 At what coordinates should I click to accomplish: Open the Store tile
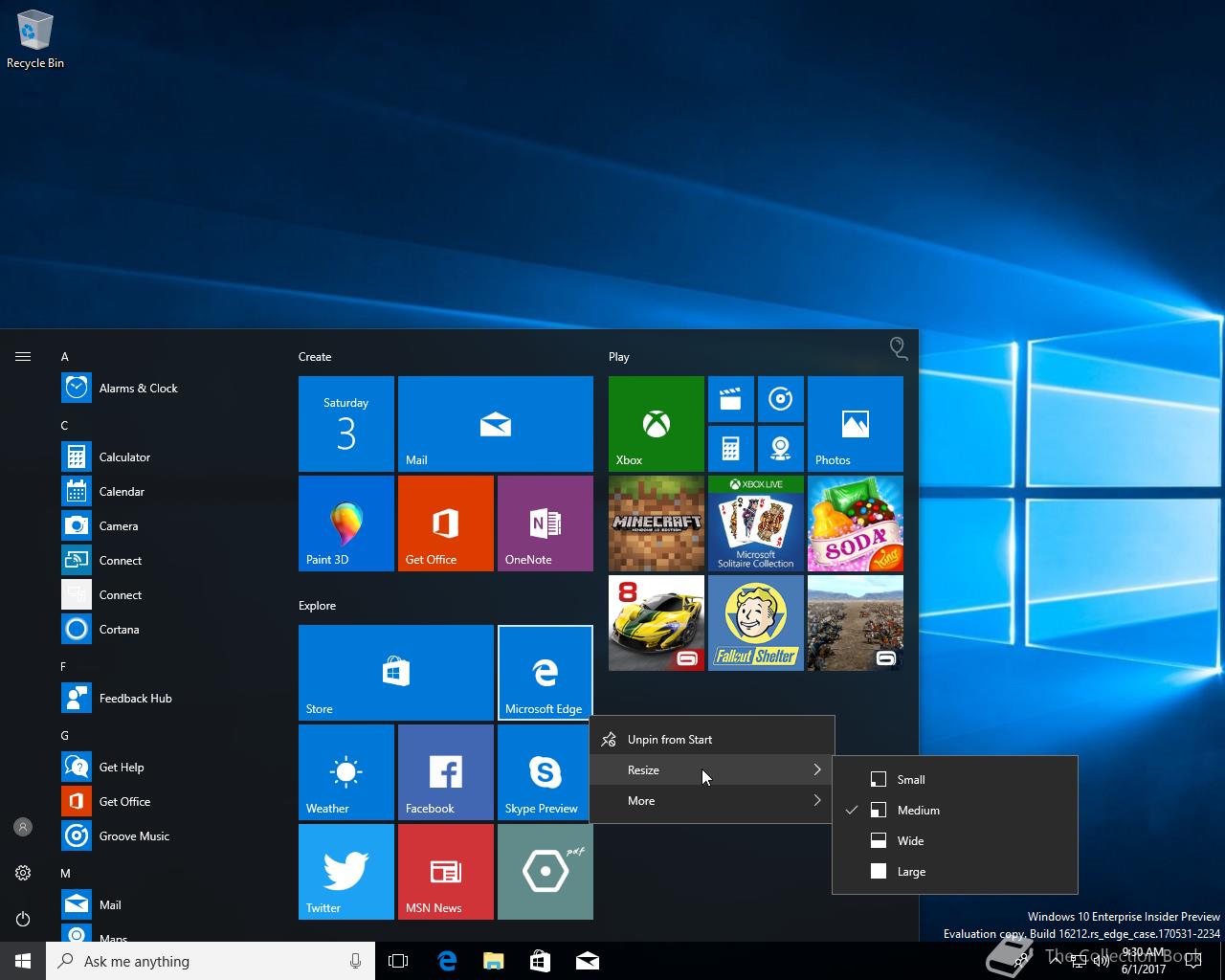pos(396,673)
